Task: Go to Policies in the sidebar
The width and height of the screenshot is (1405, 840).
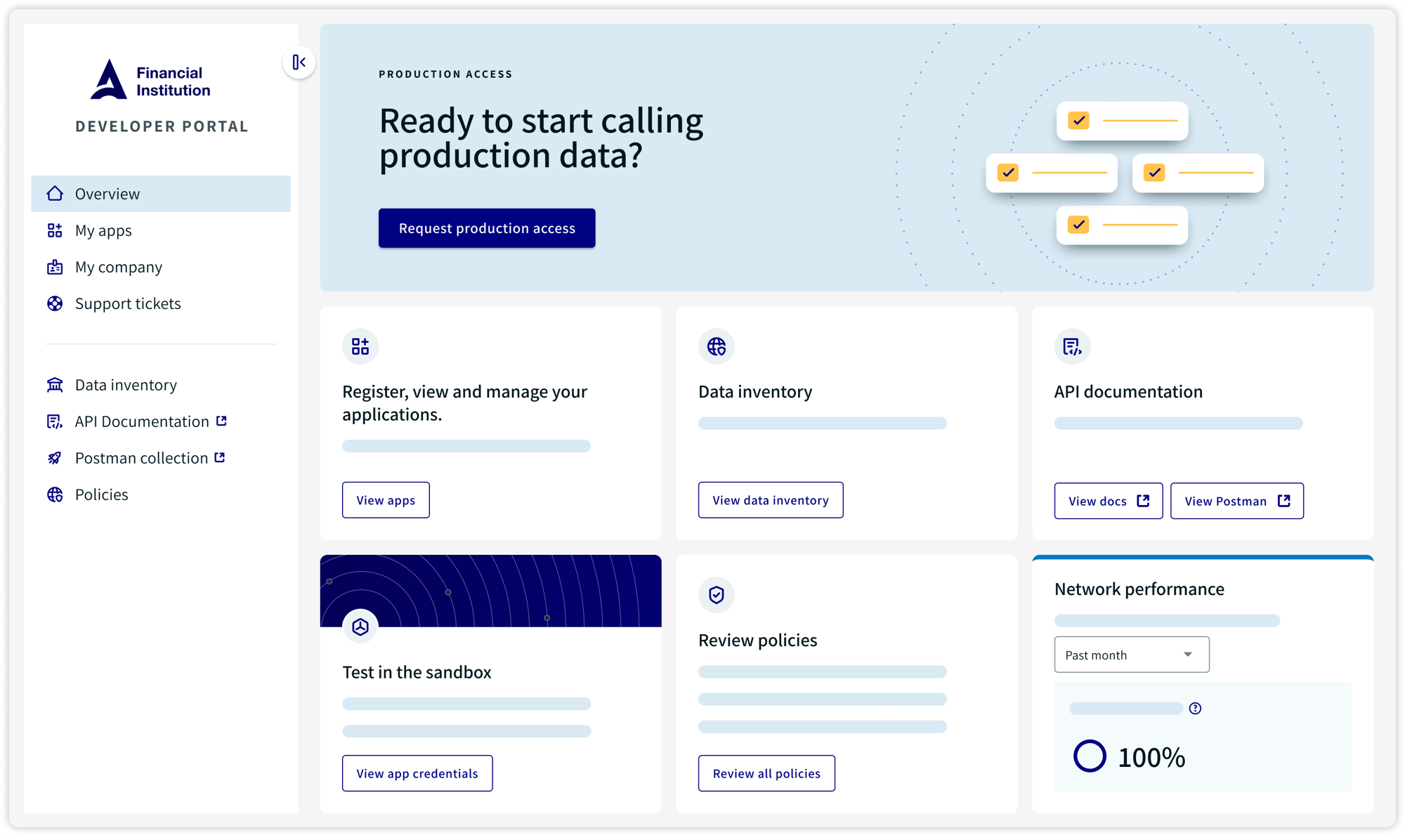Action: [x=161, y=494]
